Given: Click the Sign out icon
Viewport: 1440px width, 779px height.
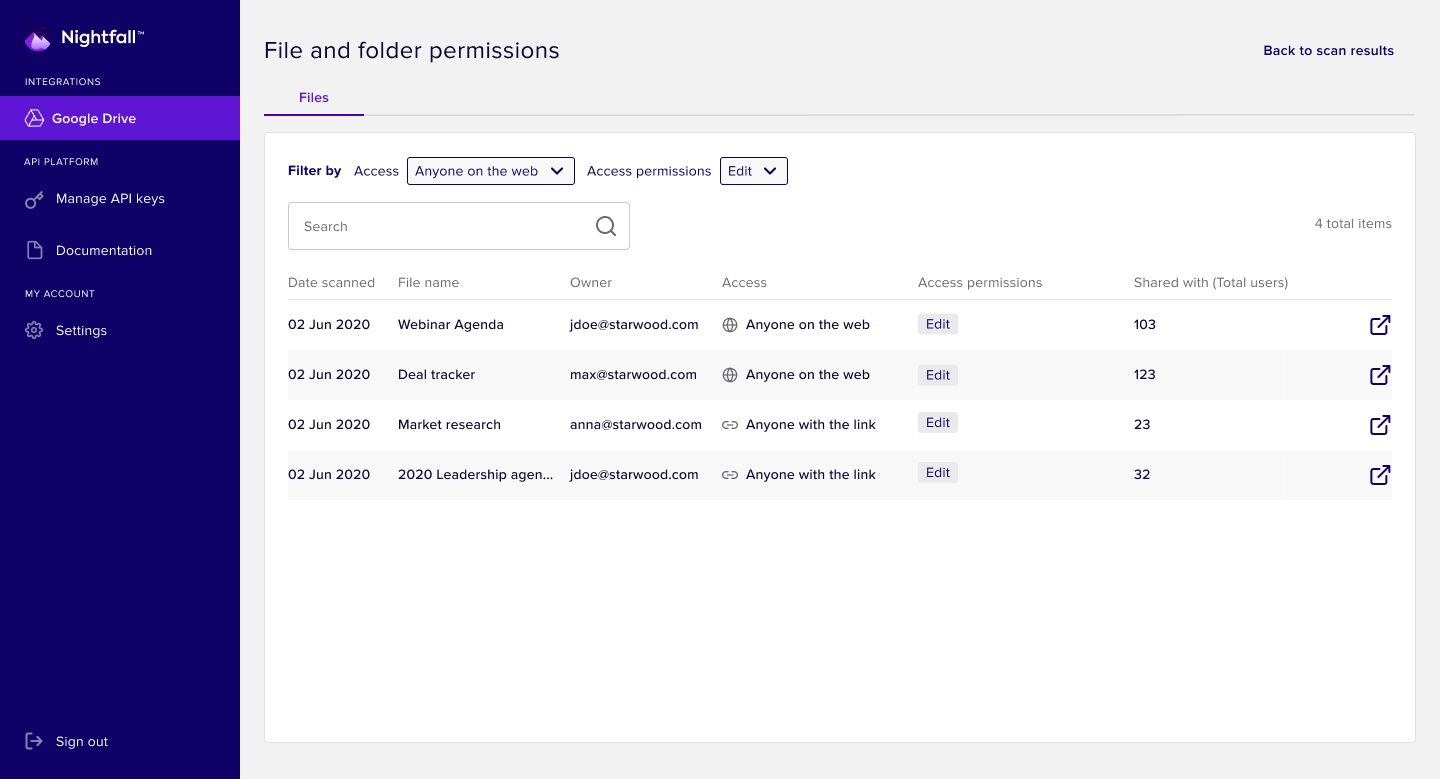Looking at the screenshot, I should pos(34,740).
